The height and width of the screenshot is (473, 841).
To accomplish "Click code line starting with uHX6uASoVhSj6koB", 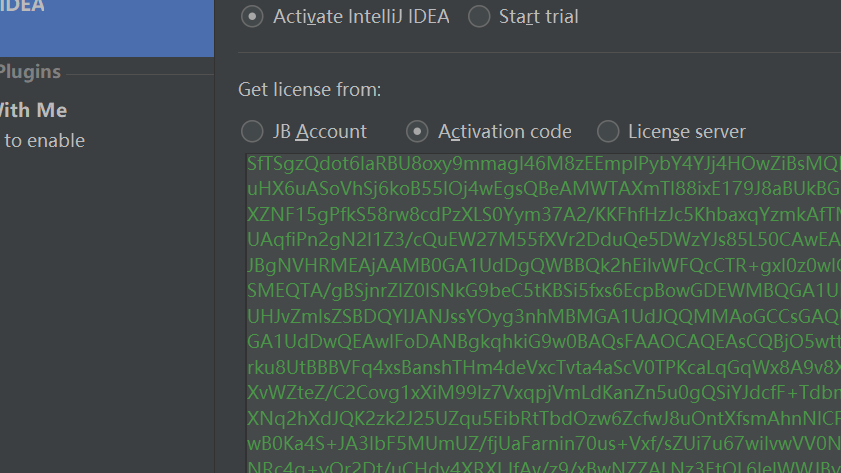I will pos(544,189).
